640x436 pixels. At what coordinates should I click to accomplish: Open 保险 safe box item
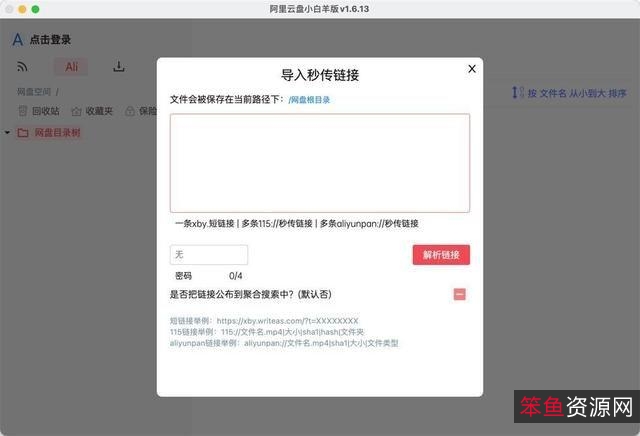(x=141, y=111)
